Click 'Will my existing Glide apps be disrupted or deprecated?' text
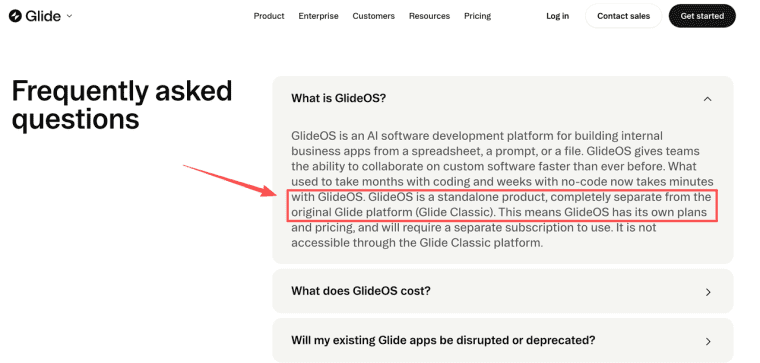Viewport: 760px width, 363px height. tap(443, 340)
